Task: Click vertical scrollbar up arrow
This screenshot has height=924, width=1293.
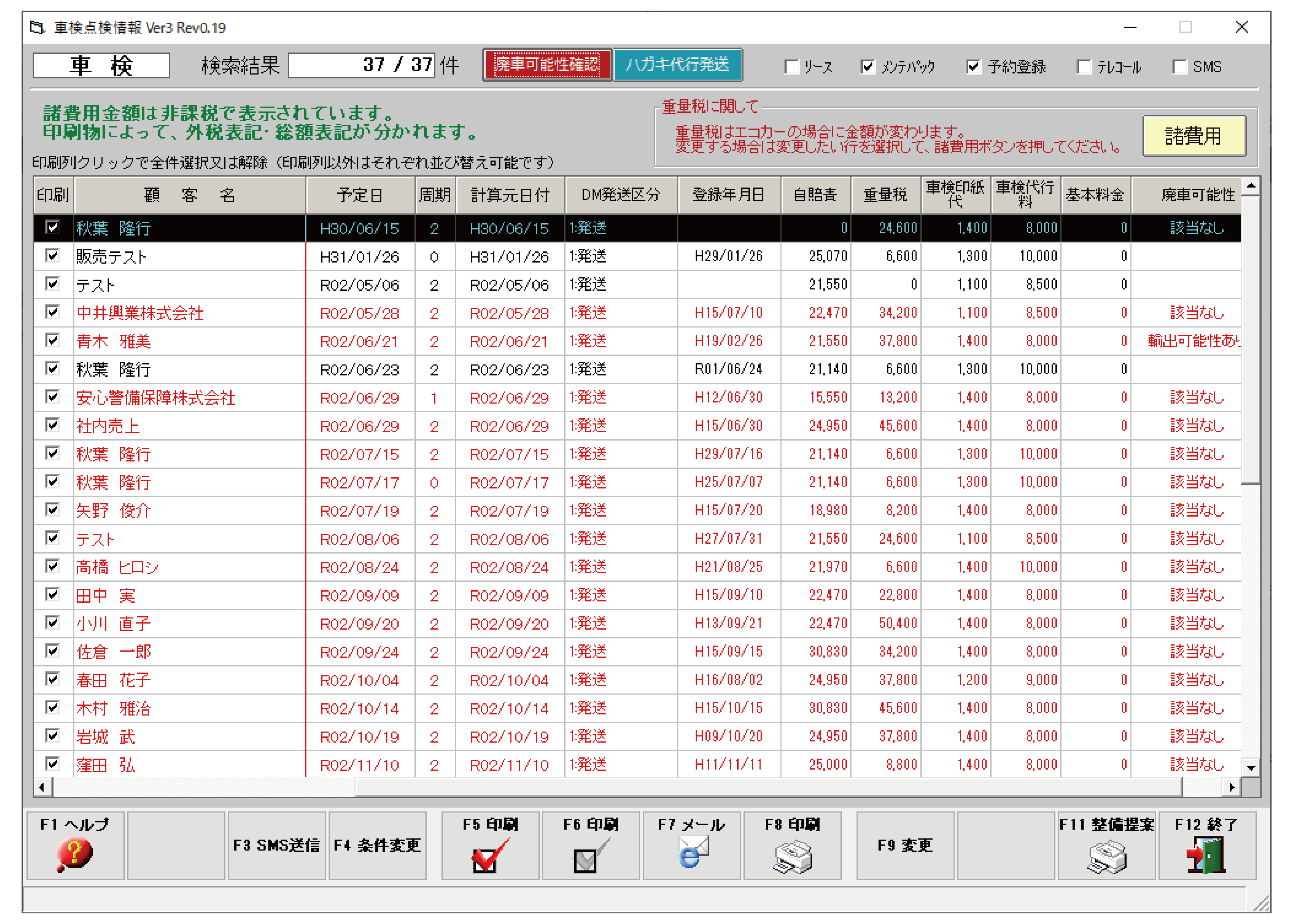Action: coord(1250,186)
